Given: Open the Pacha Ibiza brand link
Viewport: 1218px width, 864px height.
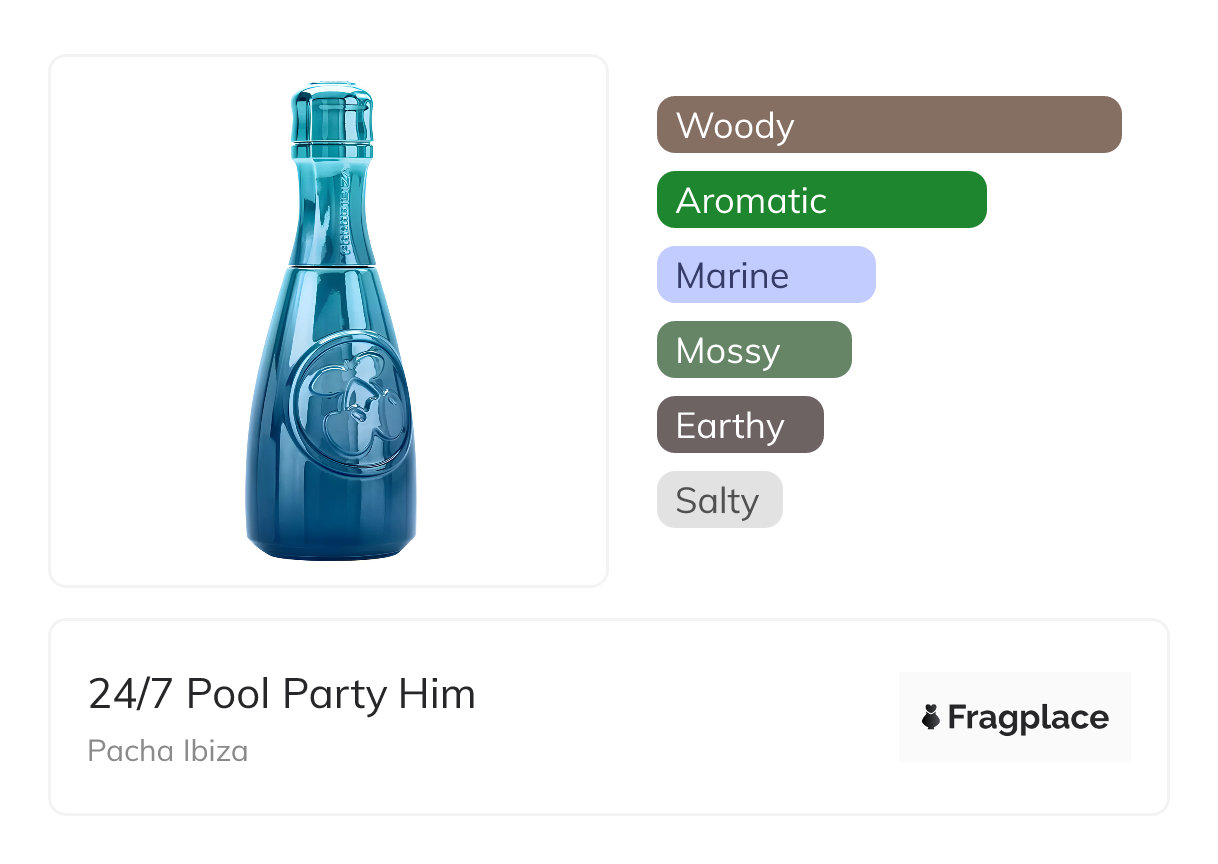Looking at the screenshot, I should coord(168,750).
